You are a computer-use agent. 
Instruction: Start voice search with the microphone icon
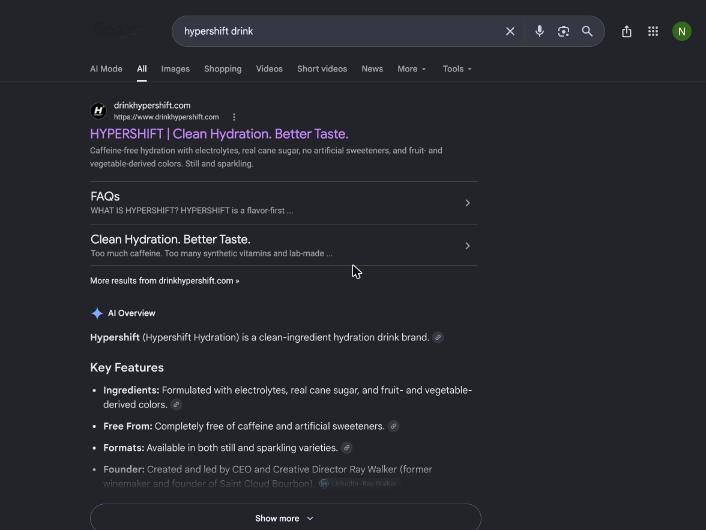pos(539,32)
